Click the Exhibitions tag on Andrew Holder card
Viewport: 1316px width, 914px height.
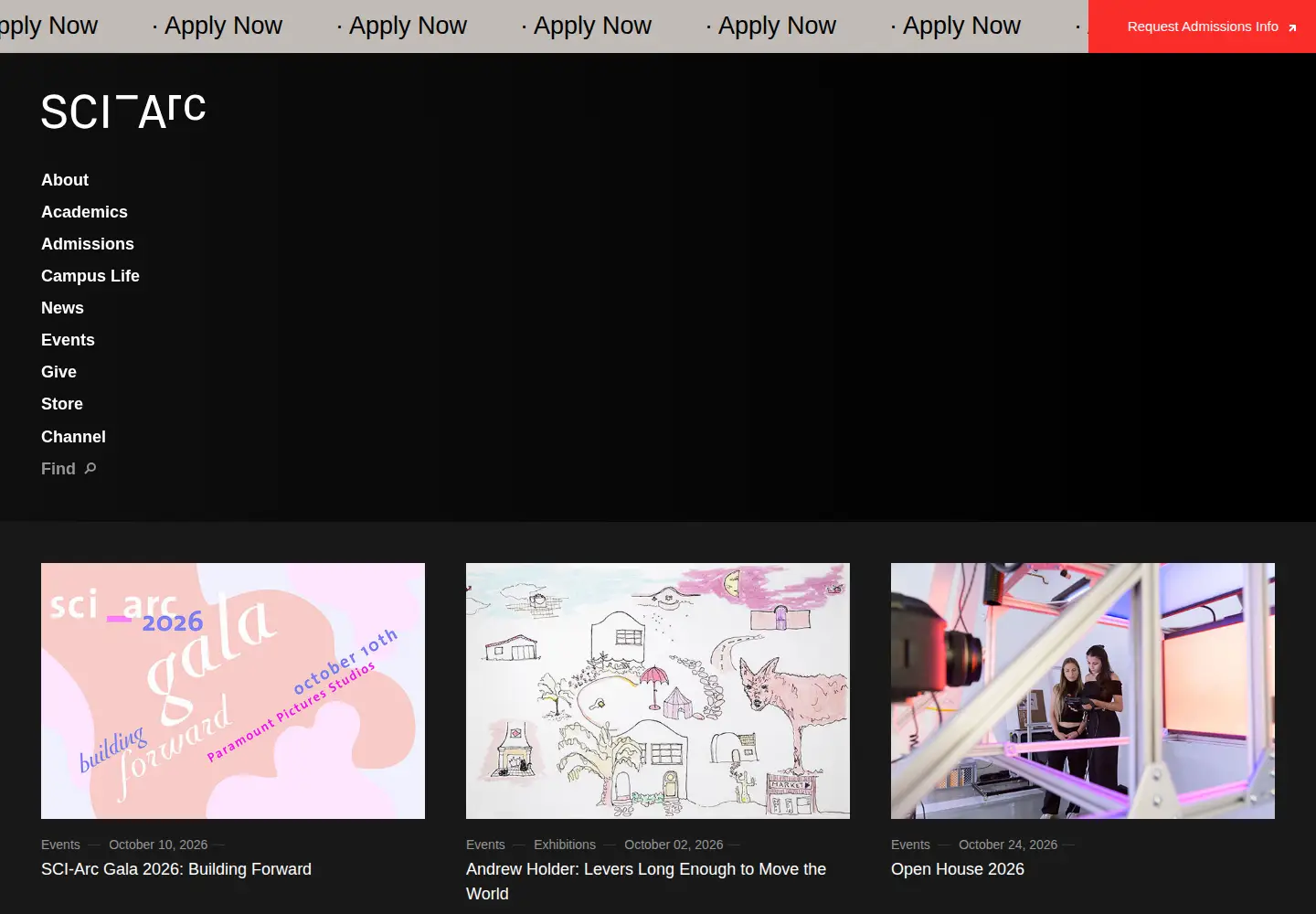point(565,845)
